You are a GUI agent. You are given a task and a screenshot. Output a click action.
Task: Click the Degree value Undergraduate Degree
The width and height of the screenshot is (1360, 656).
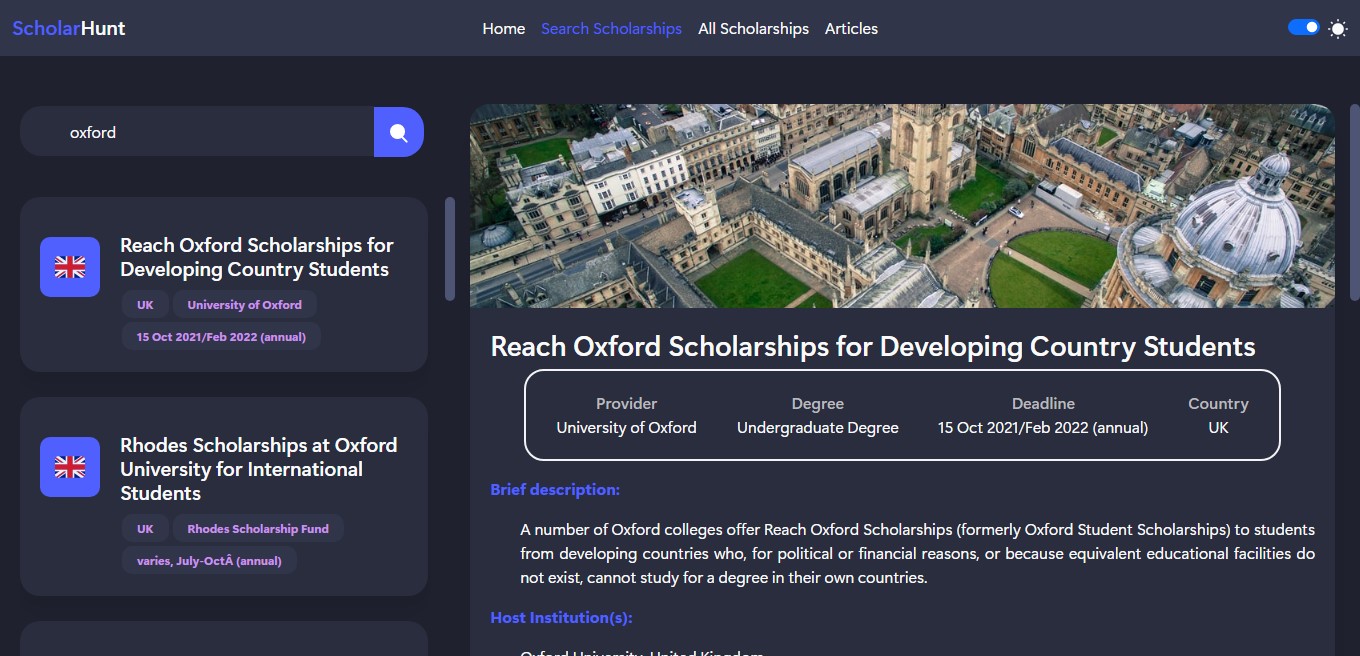818,428
